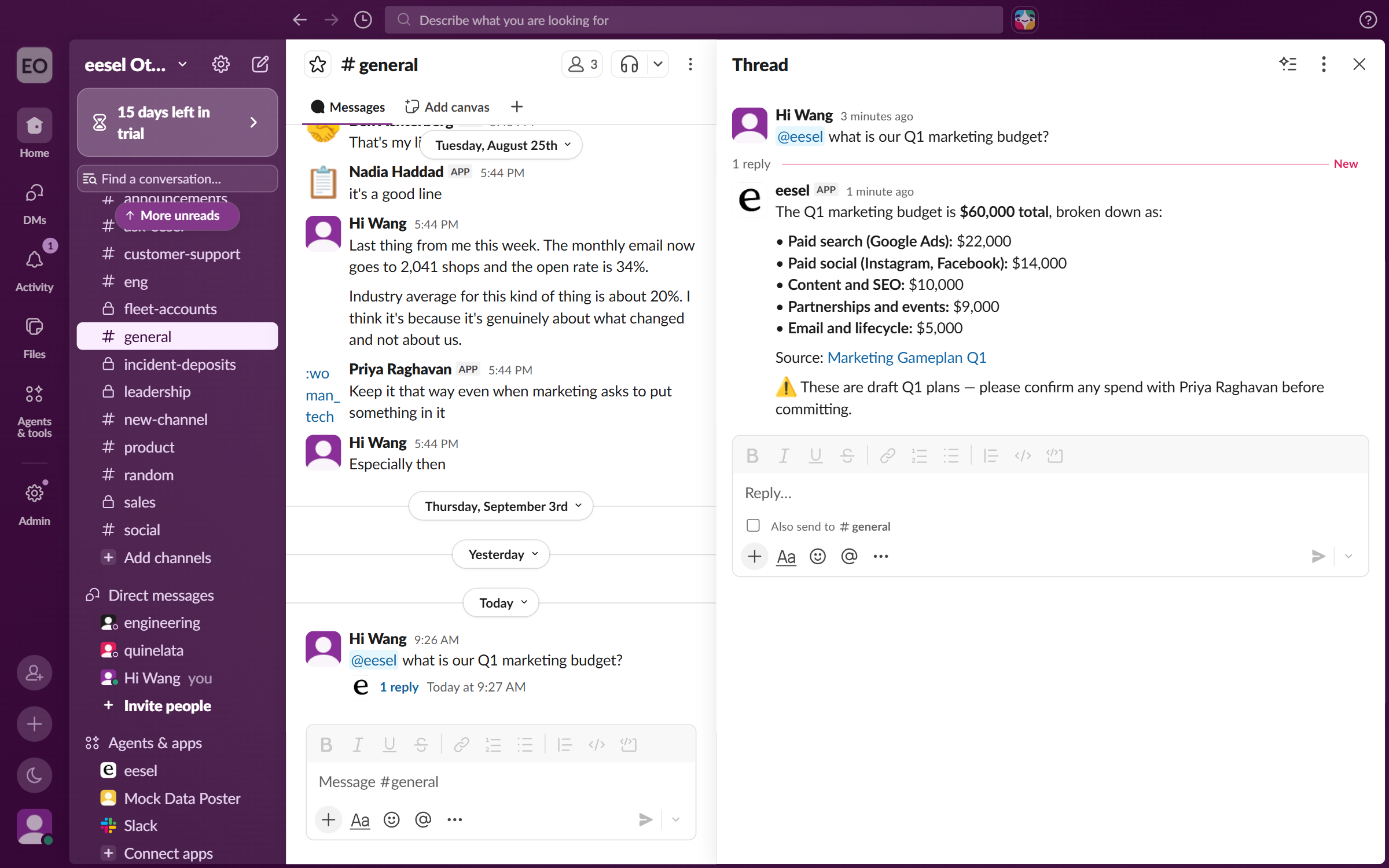Open Activity notifications

[34, 270]
